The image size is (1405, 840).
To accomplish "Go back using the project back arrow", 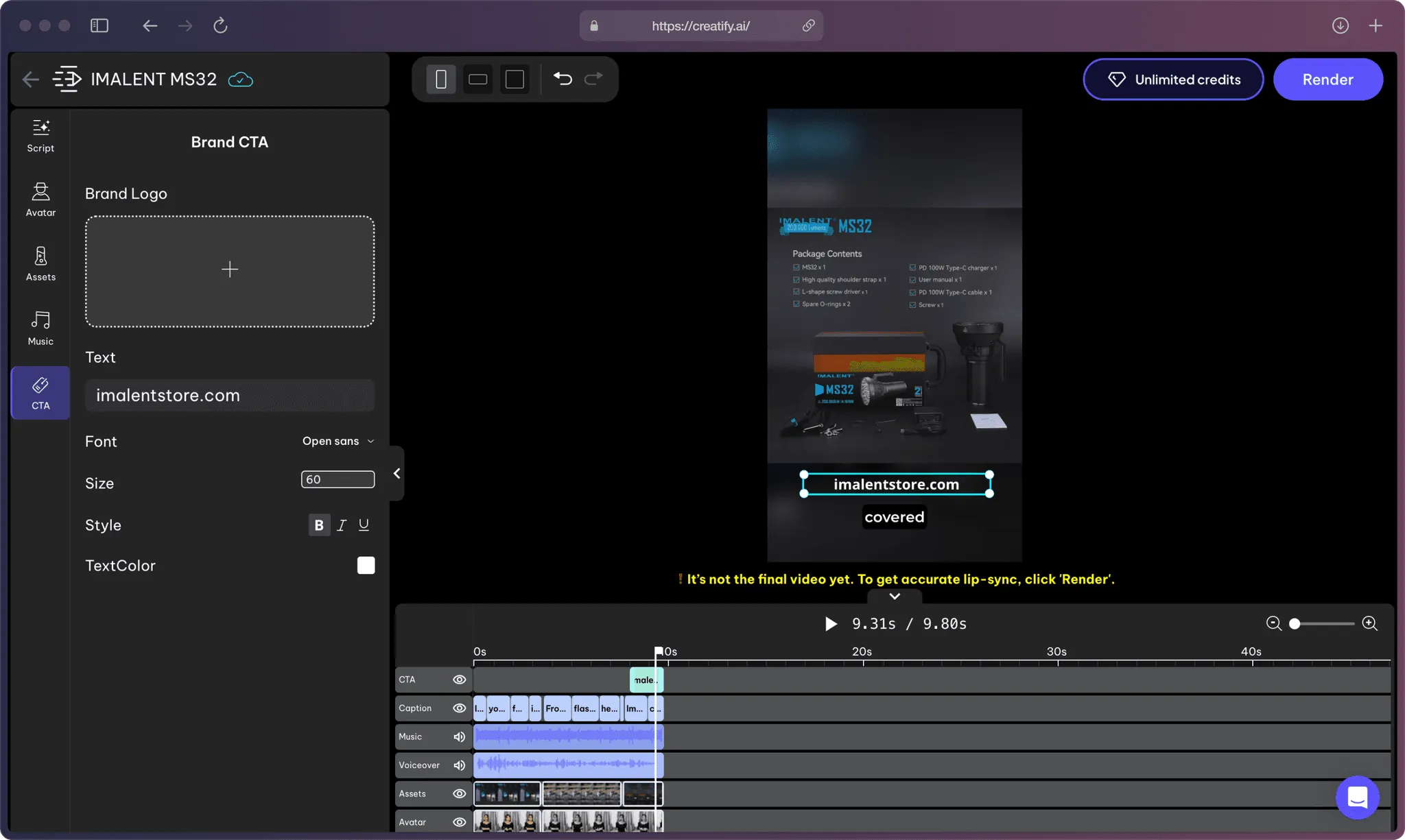I will click(x=30, y=80).
